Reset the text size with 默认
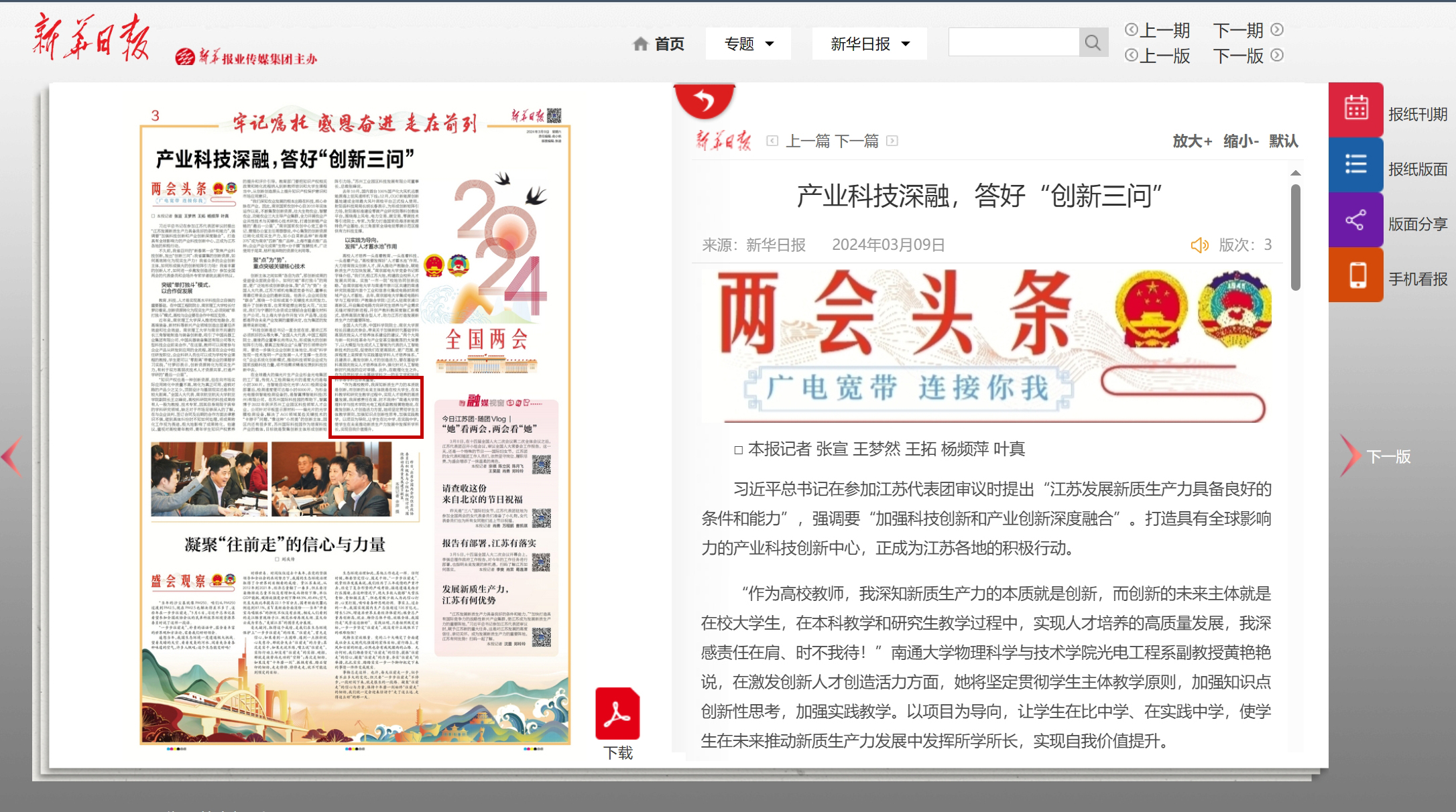 1283,141
